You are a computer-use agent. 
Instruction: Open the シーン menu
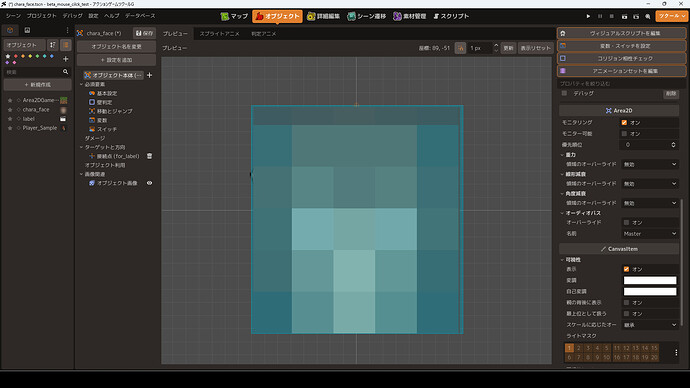coord(13,16)
